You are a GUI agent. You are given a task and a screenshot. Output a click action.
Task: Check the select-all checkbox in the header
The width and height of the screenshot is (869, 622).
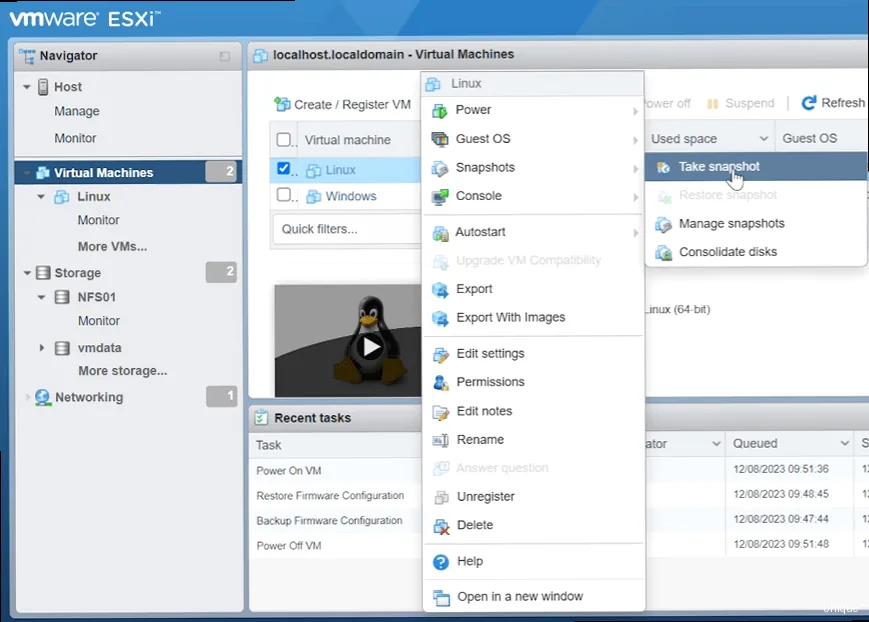click(283, 139)
